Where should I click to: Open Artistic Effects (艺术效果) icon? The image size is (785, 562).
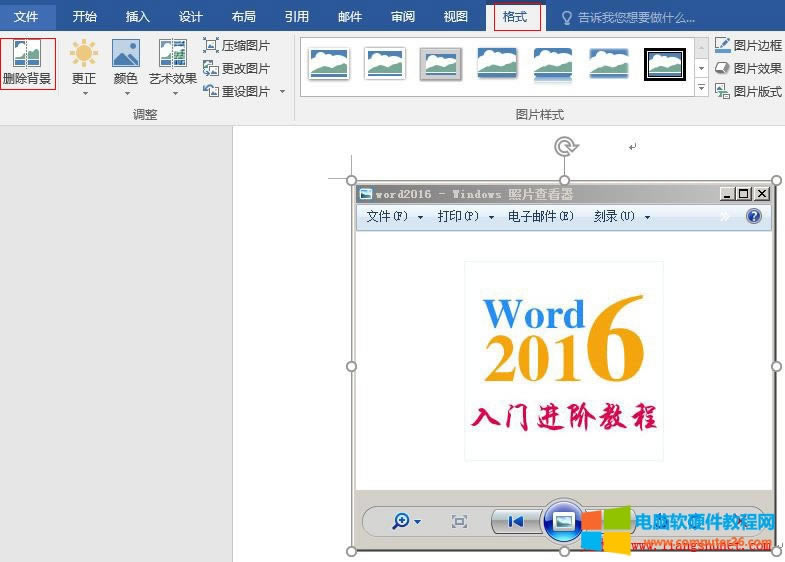pyautogui.click(x=173, y=55)
